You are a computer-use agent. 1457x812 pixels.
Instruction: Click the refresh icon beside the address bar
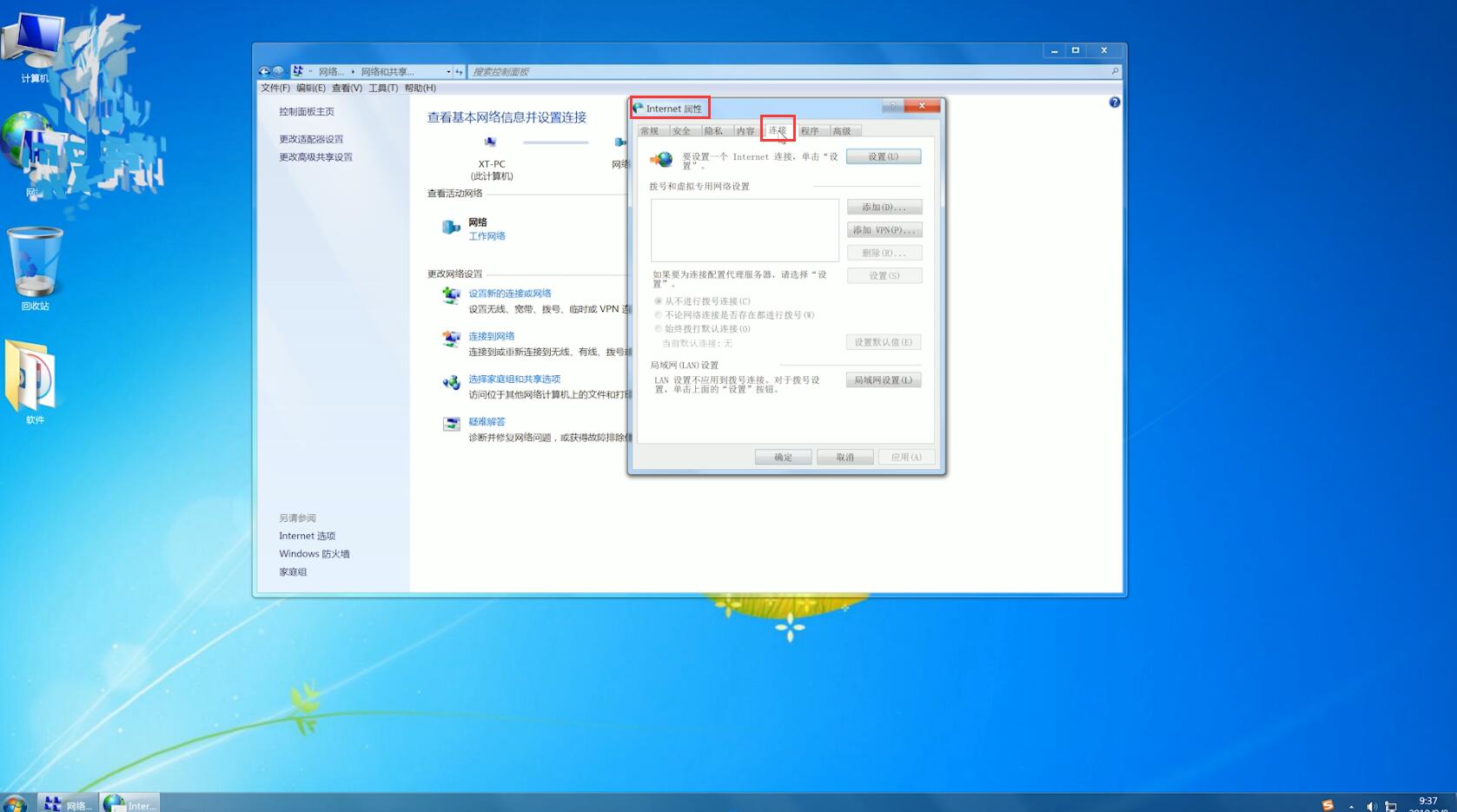coord(459,71)
